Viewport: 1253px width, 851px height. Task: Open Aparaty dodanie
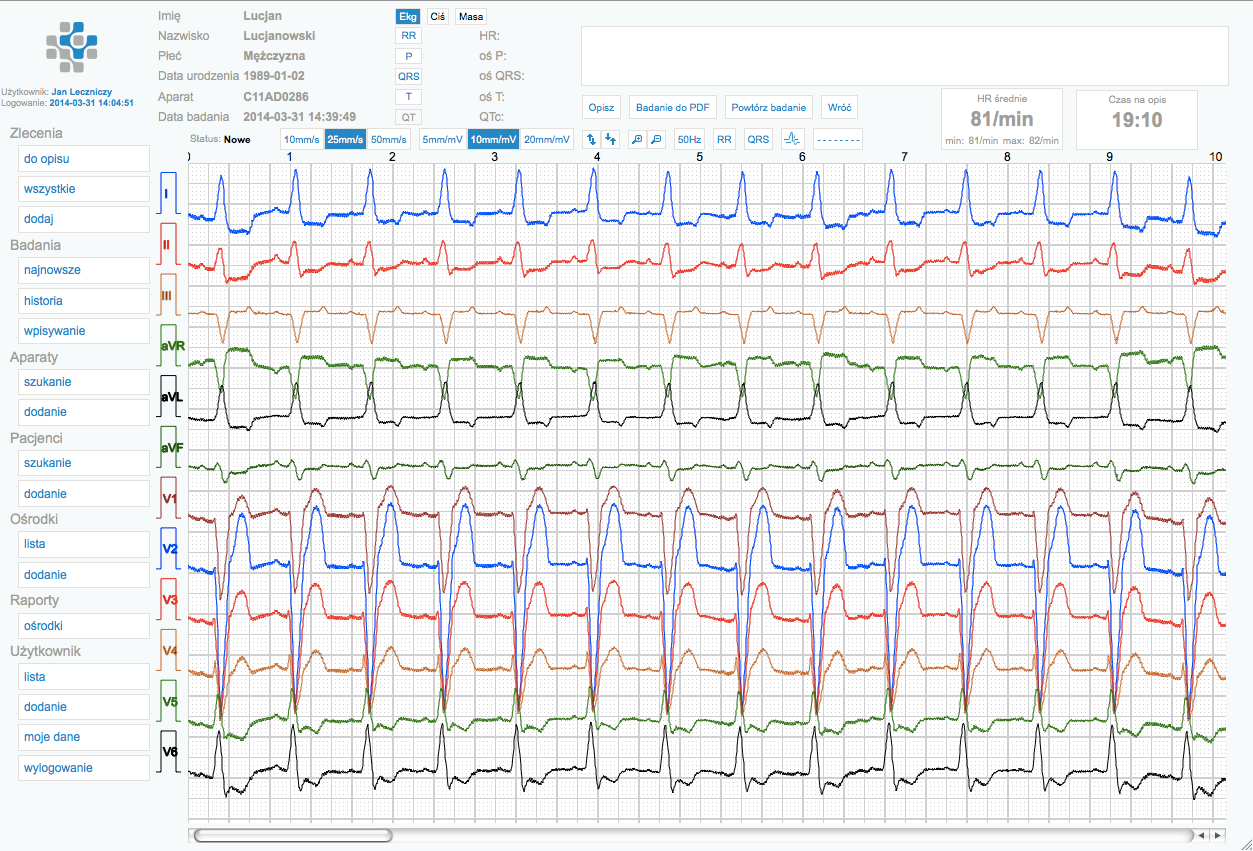coord(84,412)
